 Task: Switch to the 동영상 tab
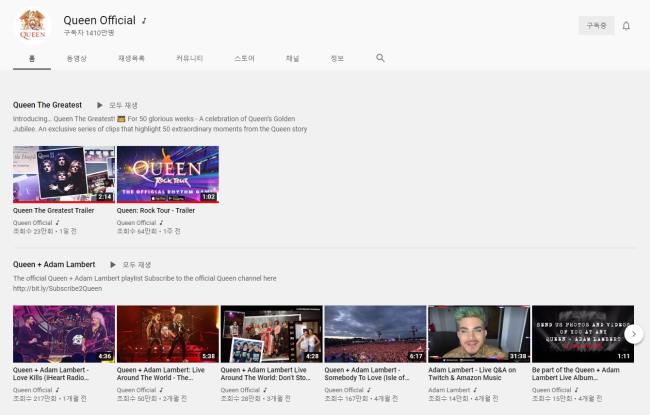point(76,59)
